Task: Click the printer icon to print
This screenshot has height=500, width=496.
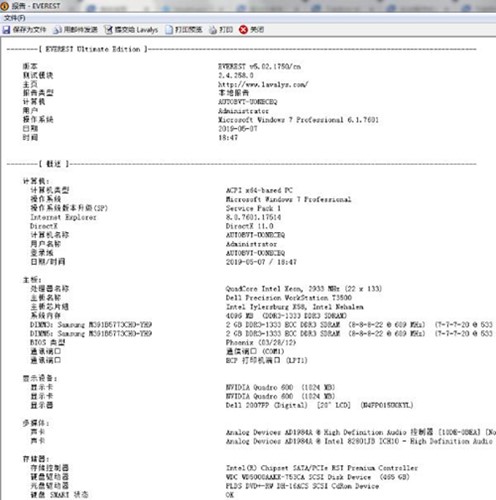Action: (213, 30)
